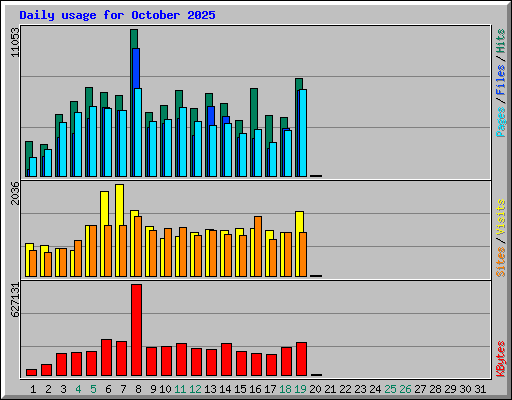Select the yellow Visits bar for day 6

tap(104, 208)
